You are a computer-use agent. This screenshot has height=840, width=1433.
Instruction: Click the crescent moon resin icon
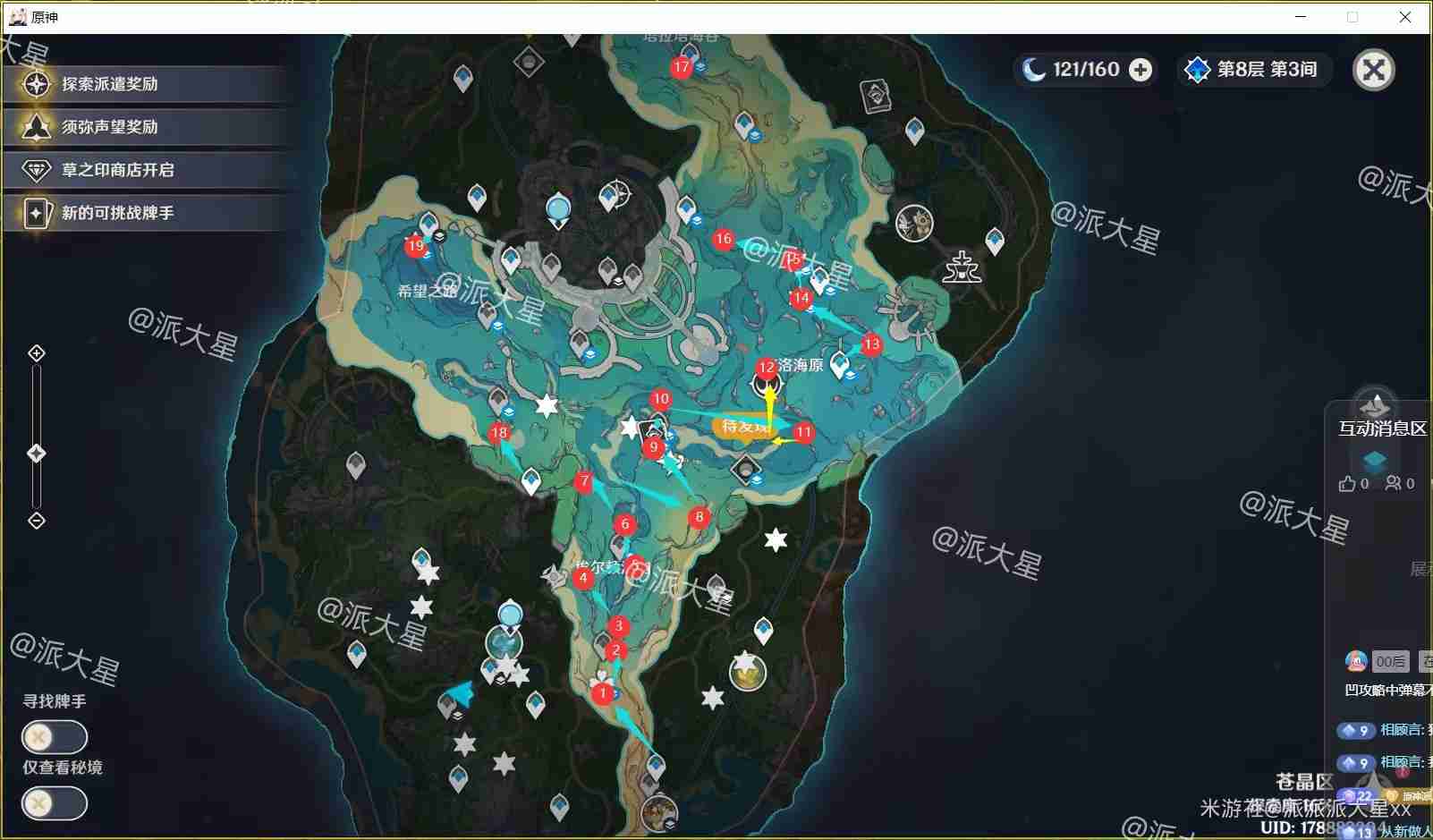1033,70
